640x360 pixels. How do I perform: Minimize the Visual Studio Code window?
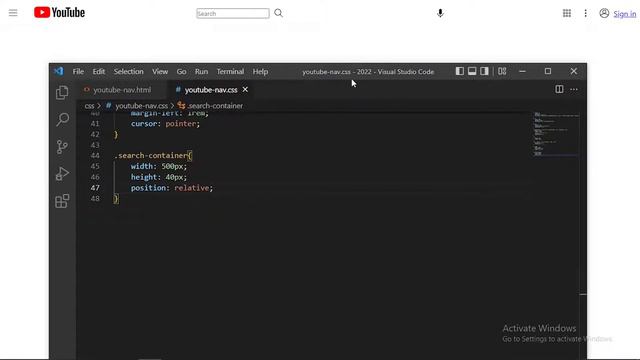(522, 71)
